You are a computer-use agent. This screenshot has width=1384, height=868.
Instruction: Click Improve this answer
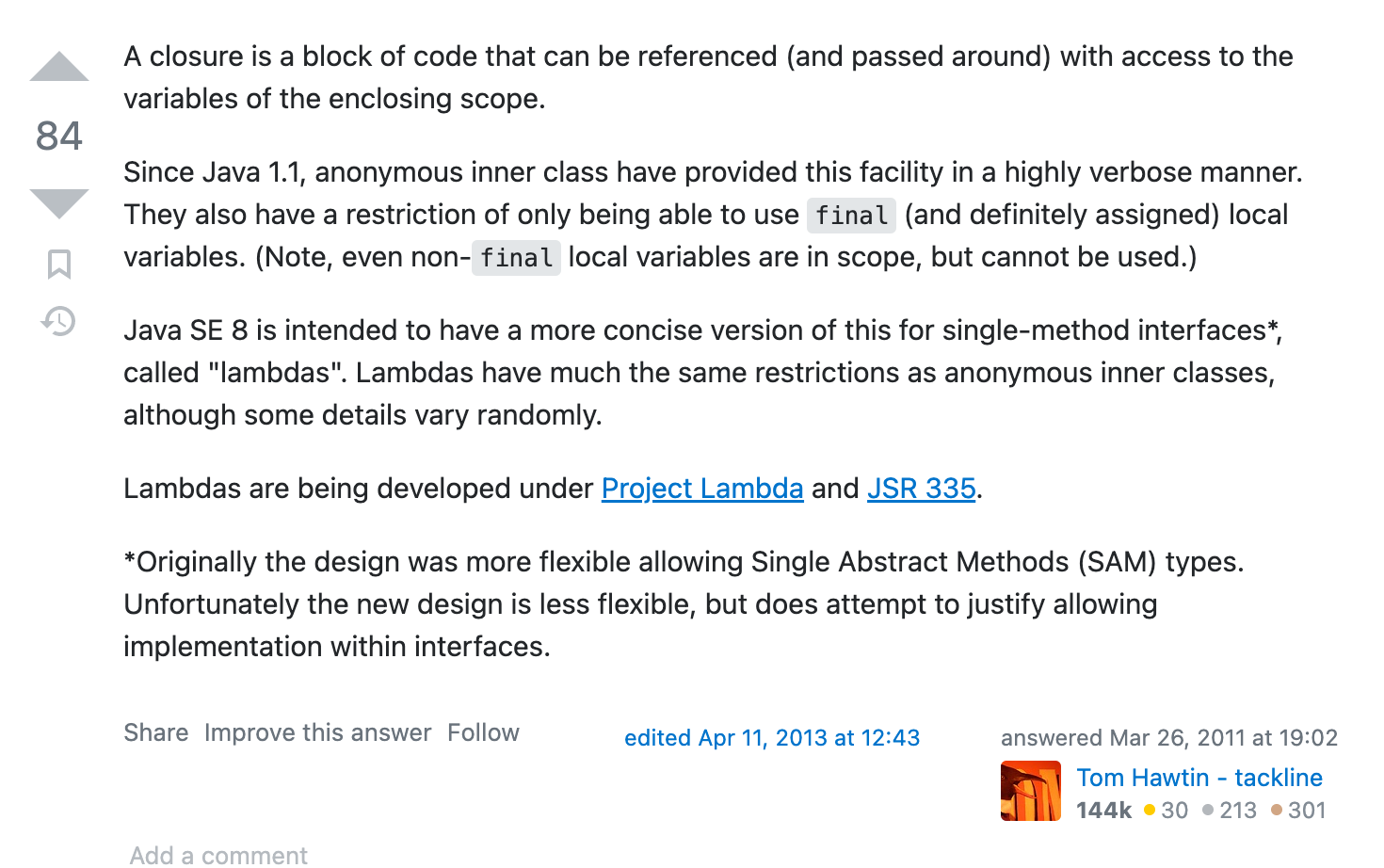318,732
